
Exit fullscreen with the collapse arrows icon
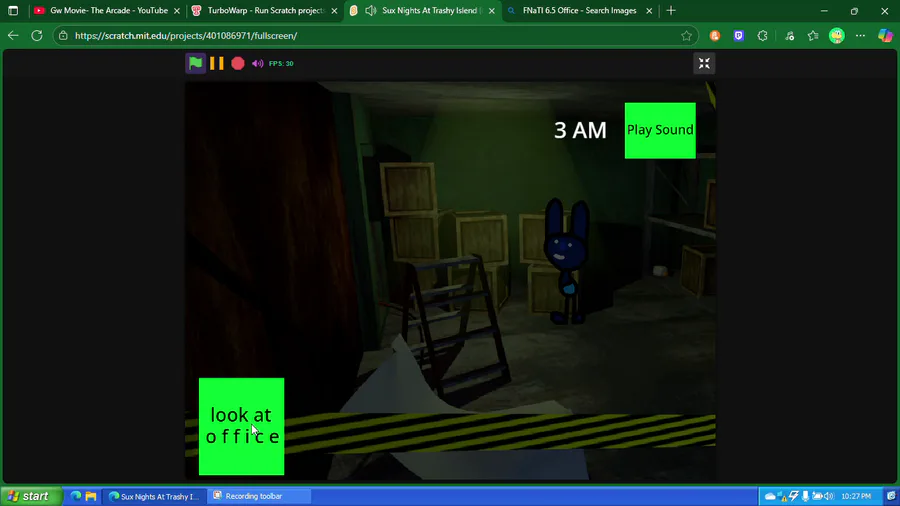point(704,63)
